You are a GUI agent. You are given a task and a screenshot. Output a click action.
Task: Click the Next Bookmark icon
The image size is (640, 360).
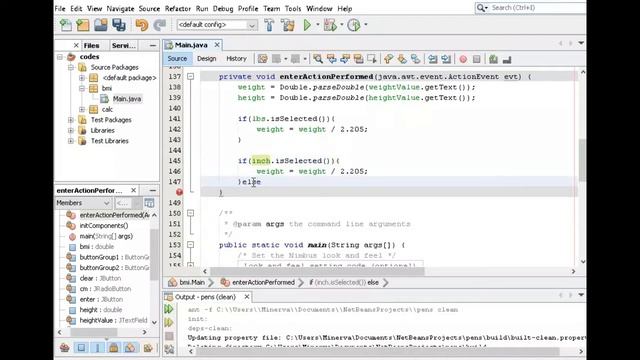click(402, 59)
